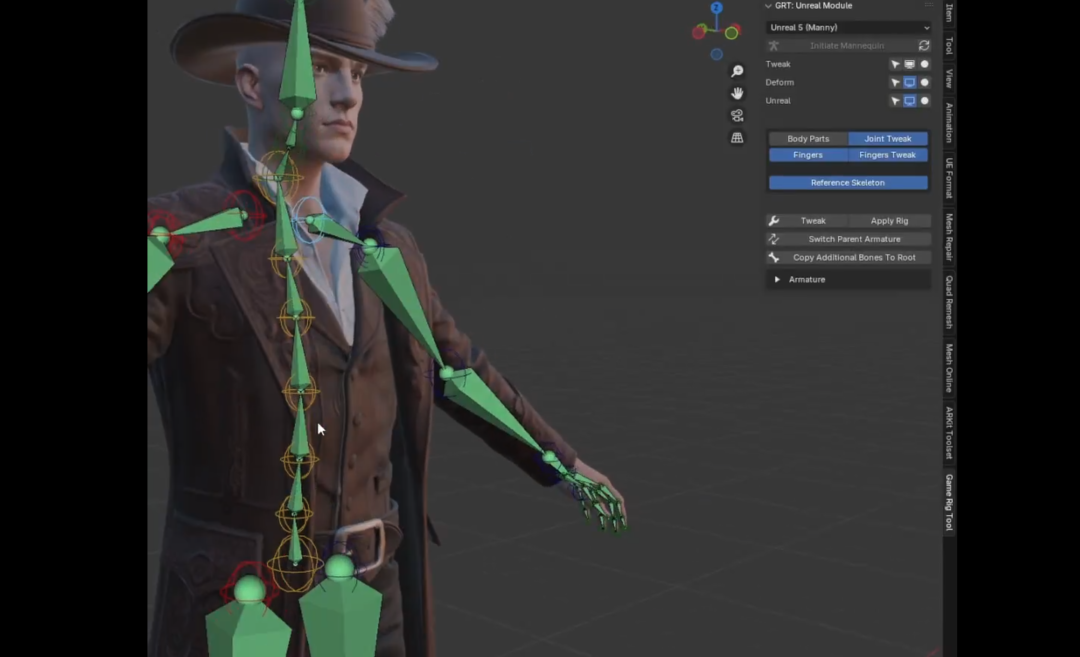Click the Apply Rig button
The image size is (1080, 657).
(x=889, y=220)
